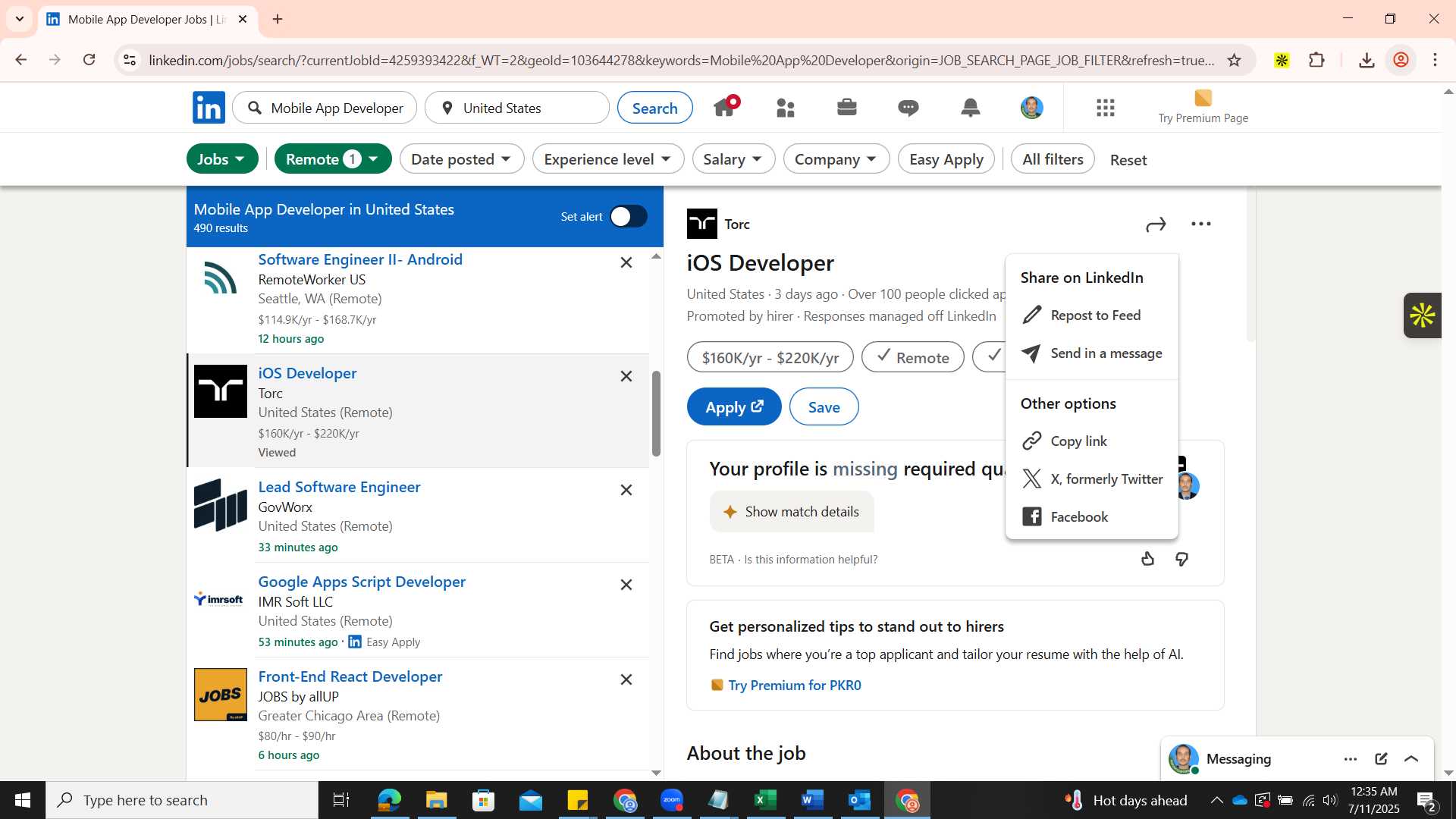
Task: Open browser Downloads icon
Action: coord(1367,60)
